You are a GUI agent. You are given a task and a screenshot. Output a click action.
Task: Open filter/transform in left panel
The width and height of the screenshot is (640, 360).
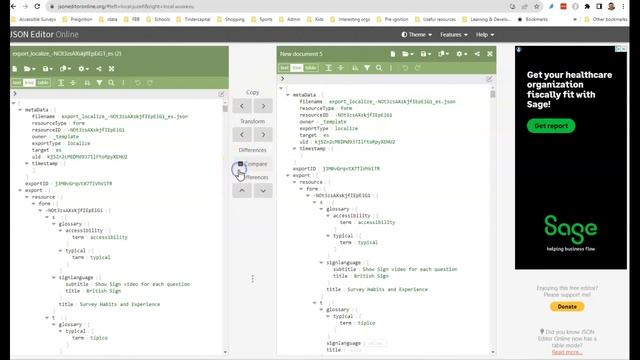pos(99,83)
